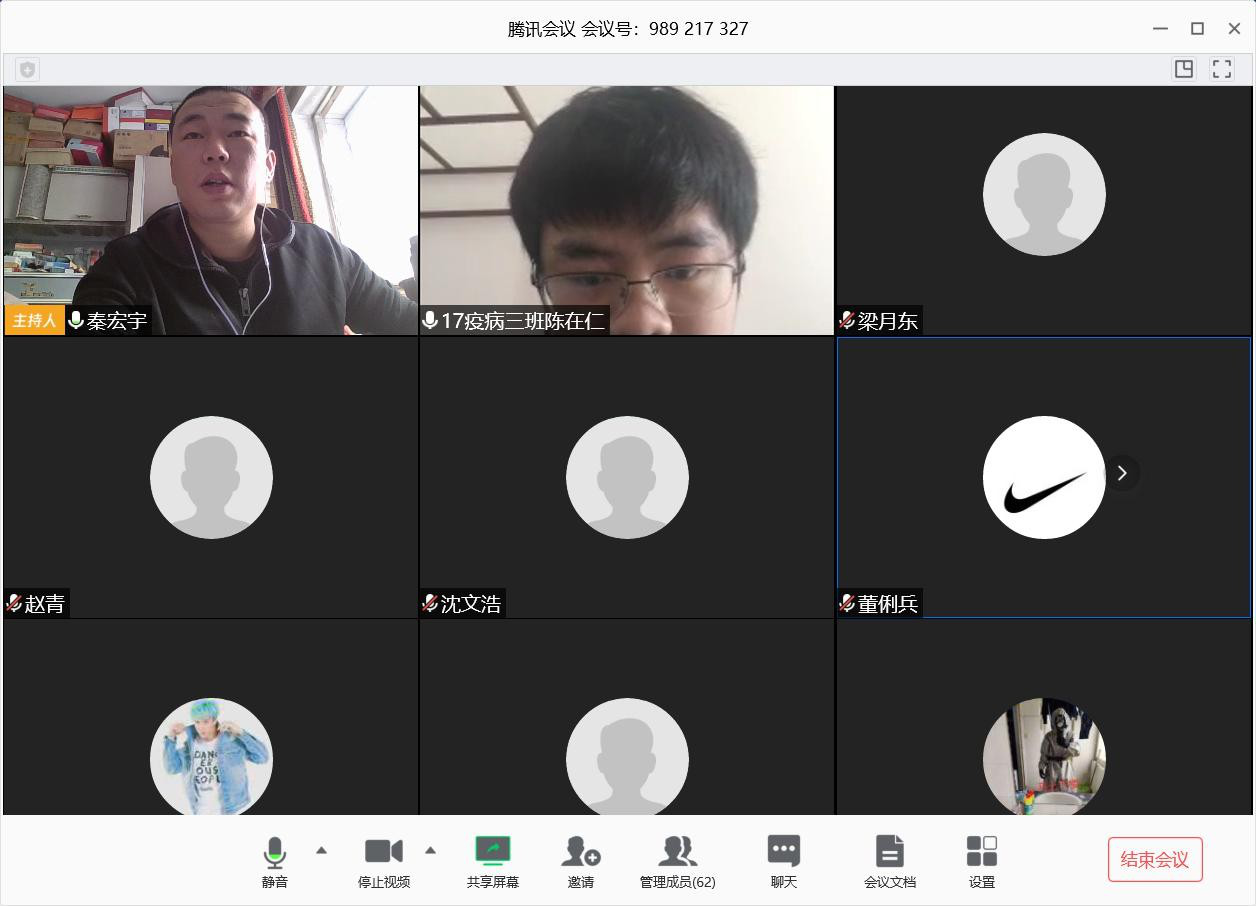1256x906 pixels.
Task: Go to next page of participants arrow
Action: 1122,473
